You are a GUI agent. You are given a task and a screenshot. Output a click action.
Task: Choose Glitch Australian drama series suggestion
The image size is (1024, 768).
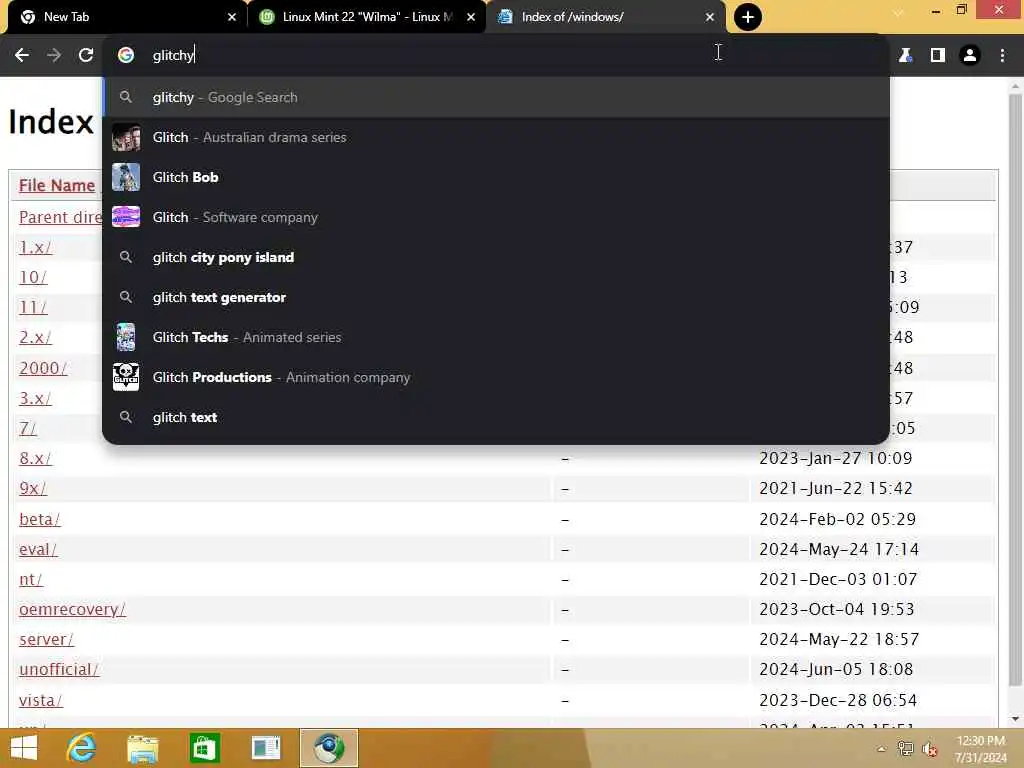tap(496, 137)
